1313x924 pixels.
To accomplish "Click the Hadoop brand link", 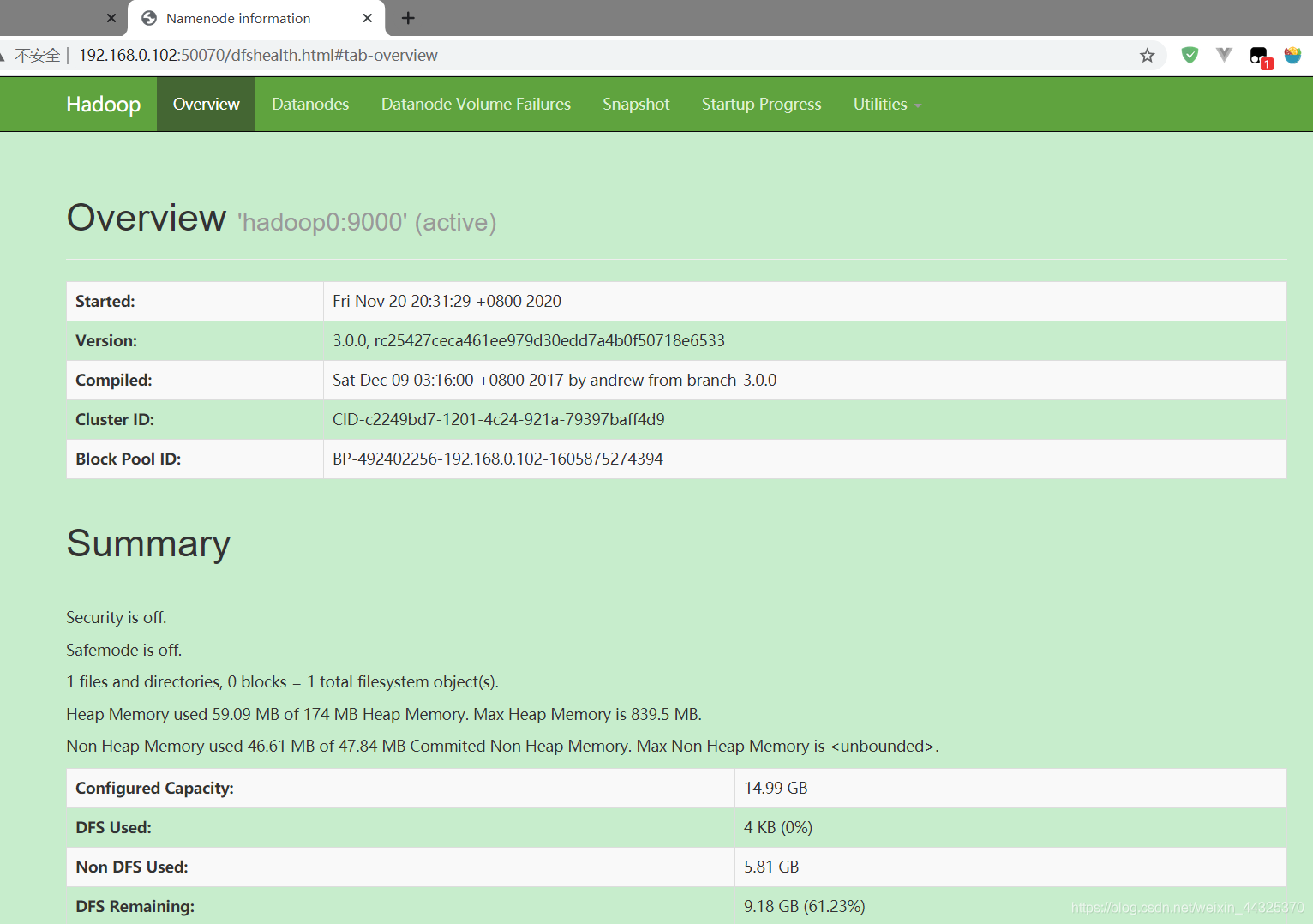I will click(104, 105).
